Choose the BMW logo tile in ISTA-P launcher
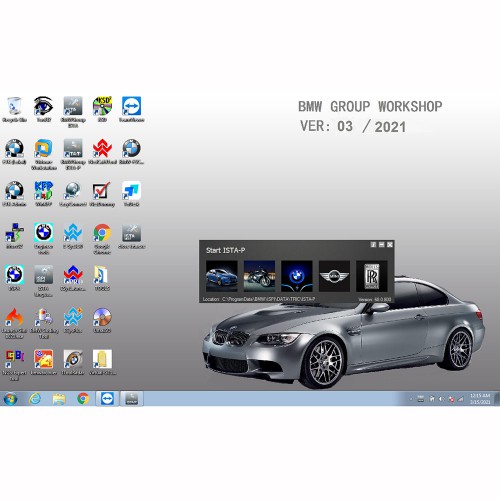Image resolution: width=500 pixels, height=500 pixels. [297, 276]
